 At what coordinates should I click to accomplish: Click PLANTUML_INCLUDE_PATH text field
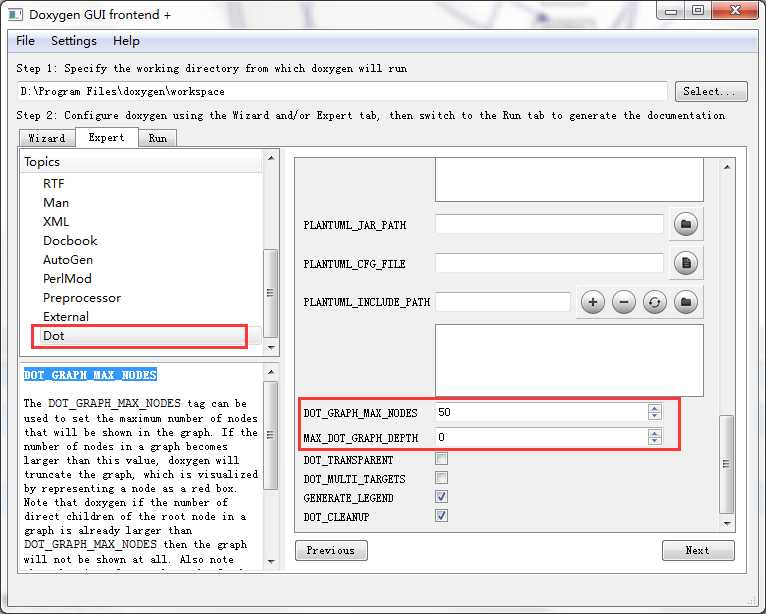502,302
